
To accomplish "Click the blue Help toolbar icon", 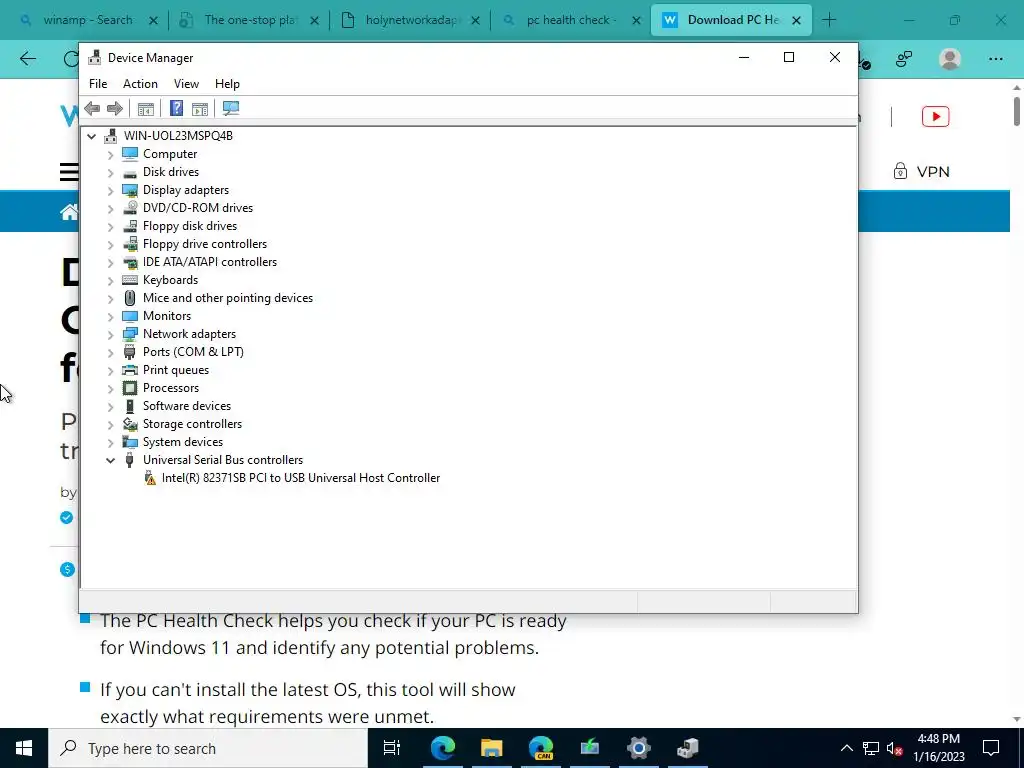I will pos(176,108).
